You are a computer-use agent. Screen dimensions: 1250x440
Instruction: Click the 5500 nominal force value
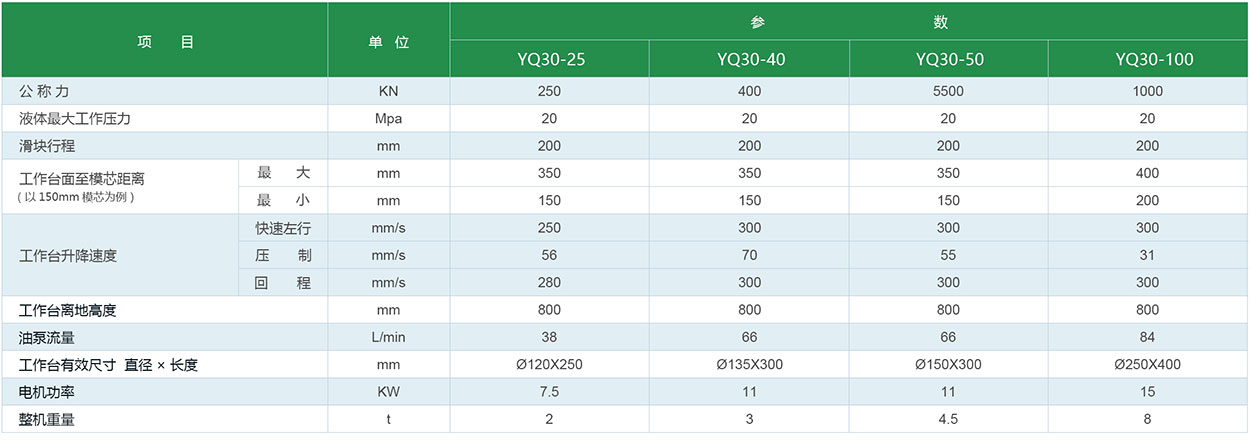click(x=948, y=91)
